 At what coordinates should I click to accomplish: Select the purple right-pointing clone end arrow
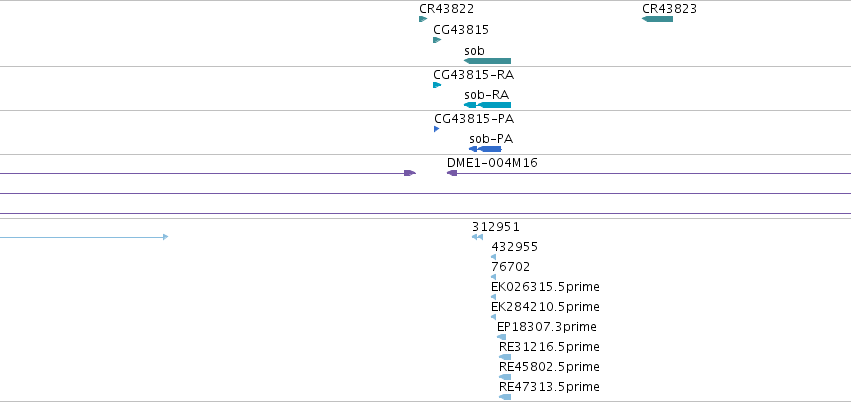(410, 173)
